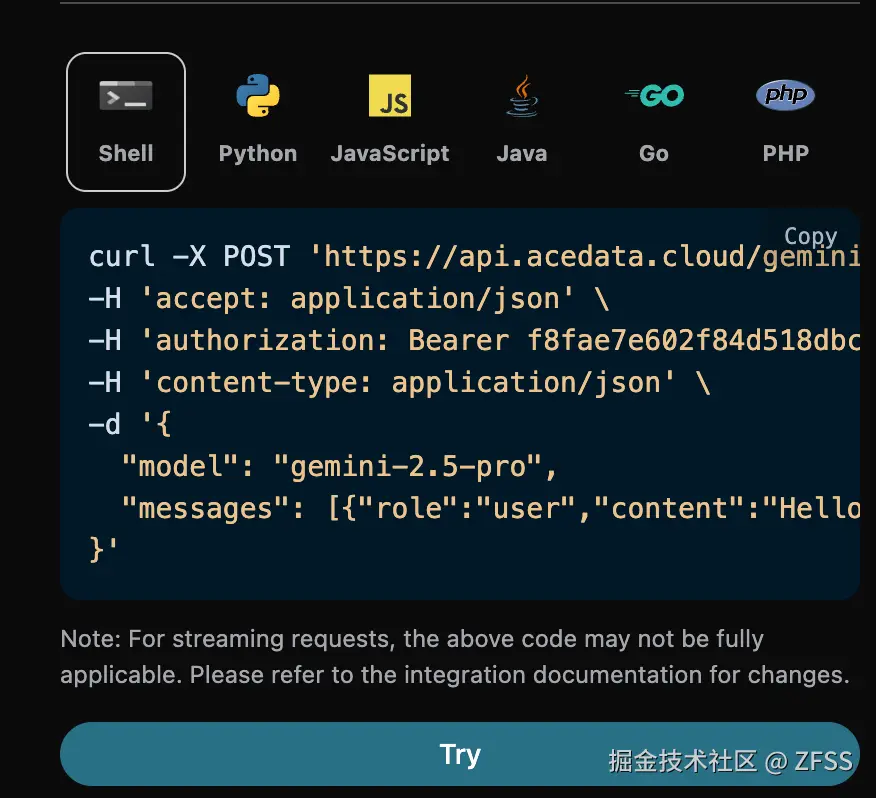Click the api.acedata.cloud URL text
The image size is (876, 798).
(585, 257)
